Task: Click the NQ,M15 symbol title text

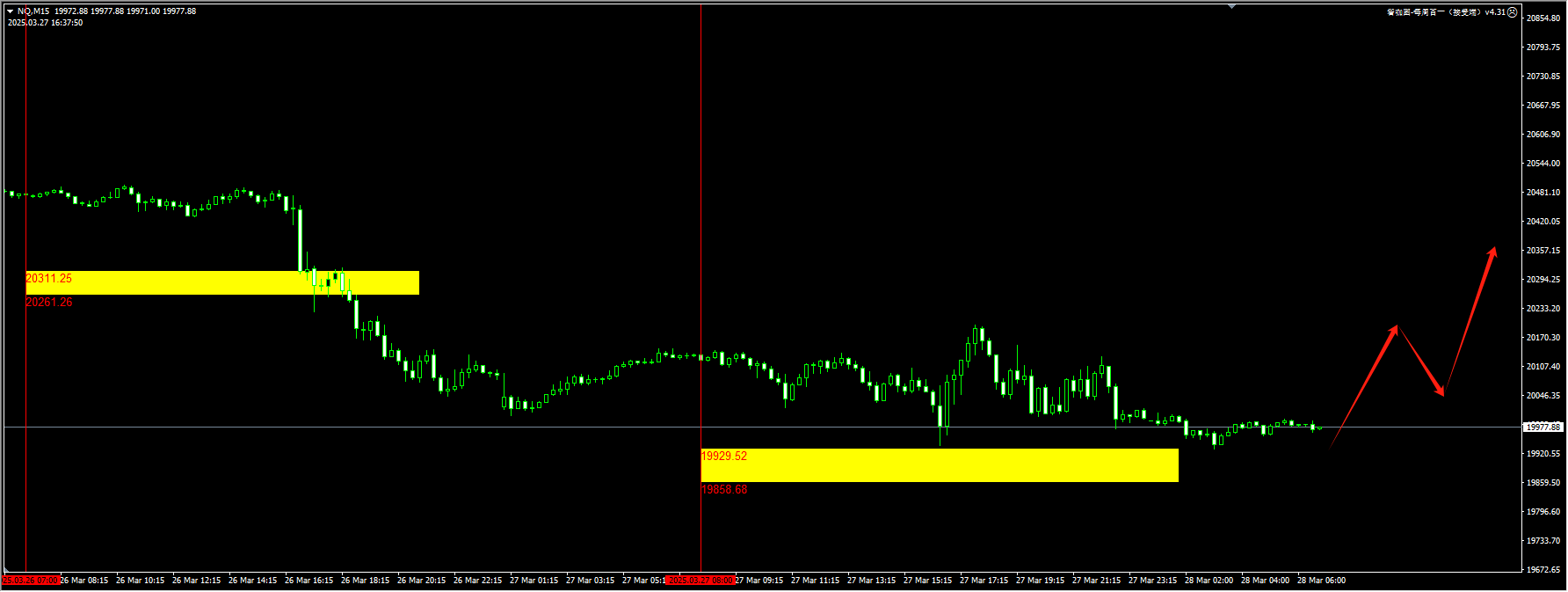Action: 33,11
